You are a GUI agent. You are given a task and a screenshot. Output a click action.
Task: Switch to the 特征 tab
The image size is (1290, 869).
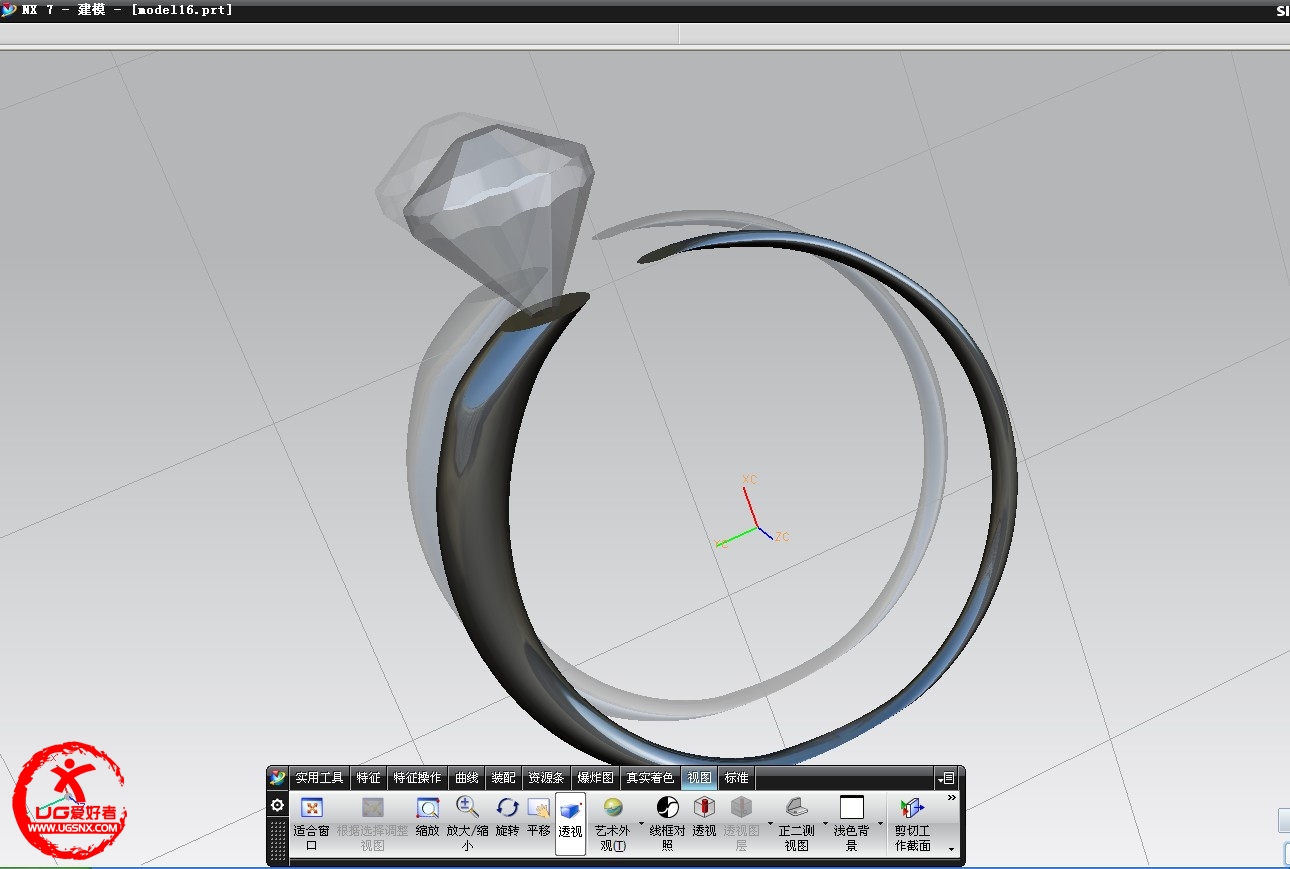[x=368, y=778]
